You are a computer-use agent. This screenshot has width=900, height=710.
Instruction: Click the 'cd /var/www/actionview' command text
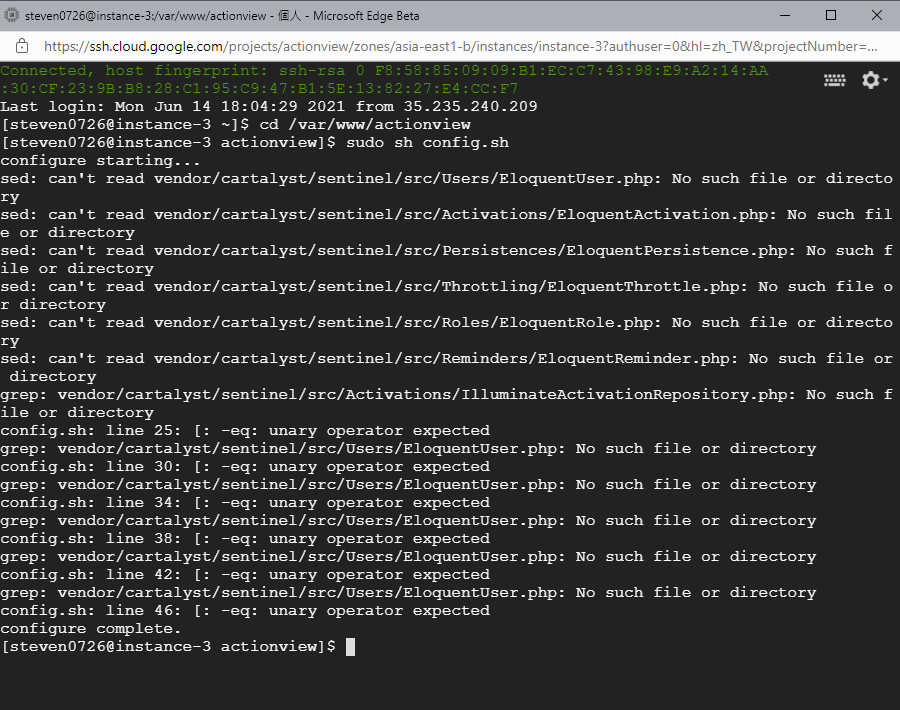click(365, 125)
